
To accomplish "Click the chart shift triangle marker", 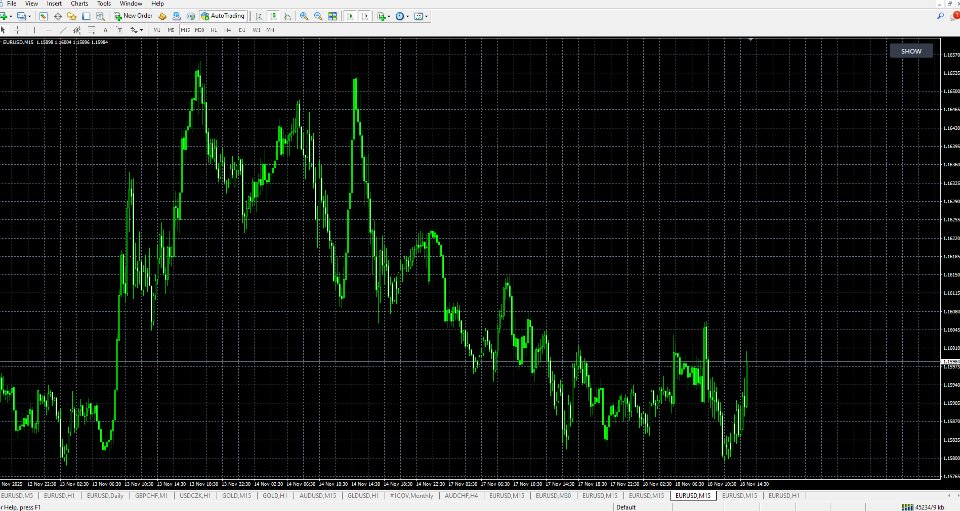I will coord(751,40).
